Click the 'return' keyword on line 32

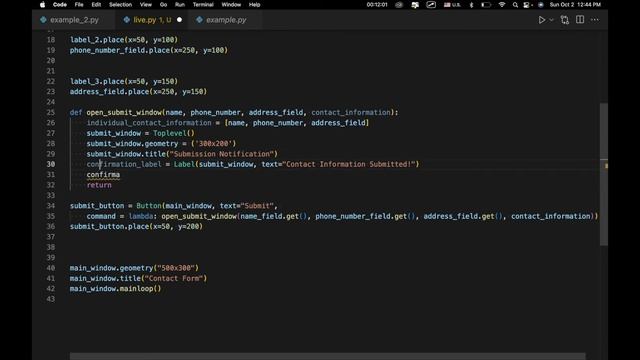click(x=99, y=185)
